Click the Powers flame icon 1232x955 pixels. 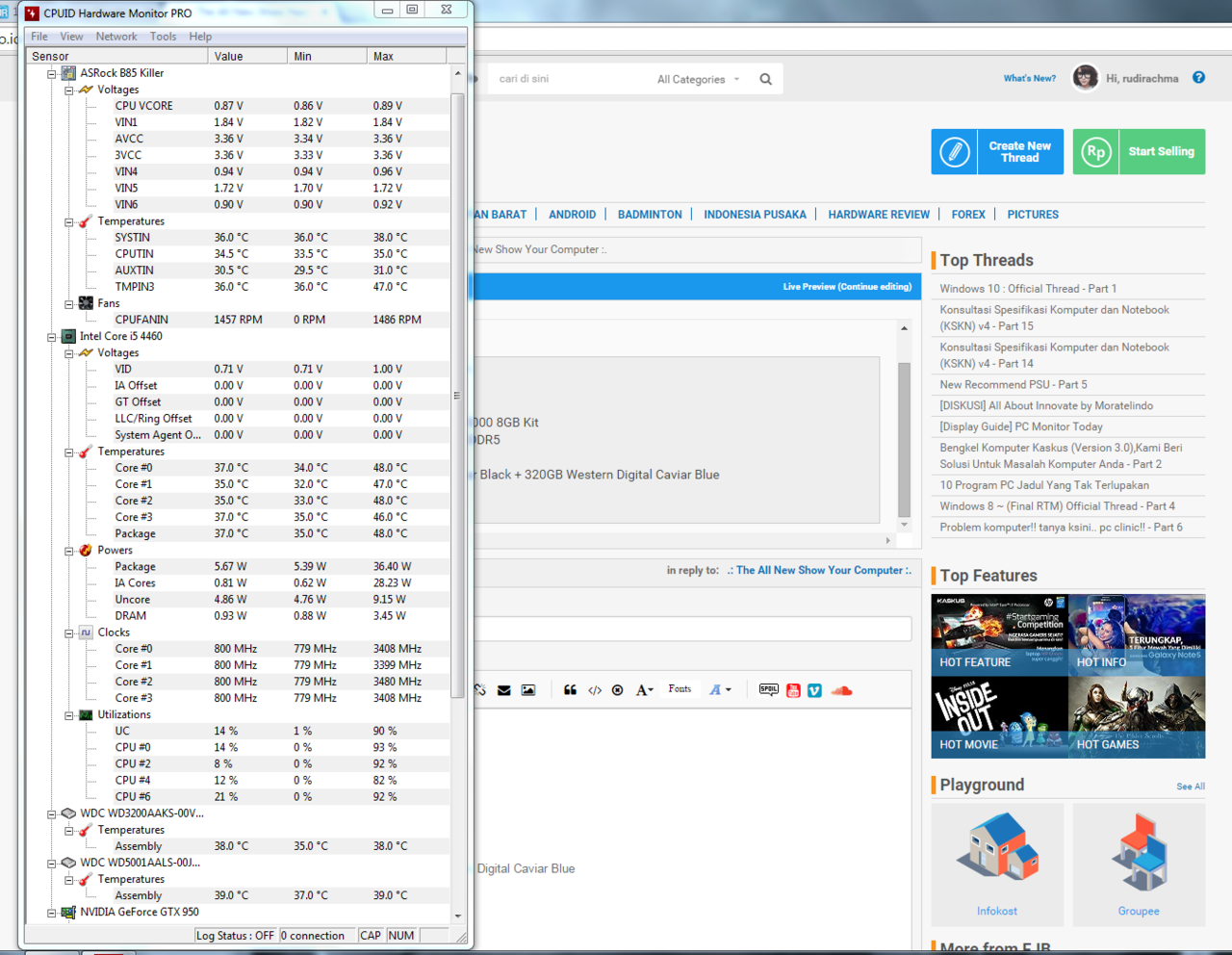click(x=86, y=551)
